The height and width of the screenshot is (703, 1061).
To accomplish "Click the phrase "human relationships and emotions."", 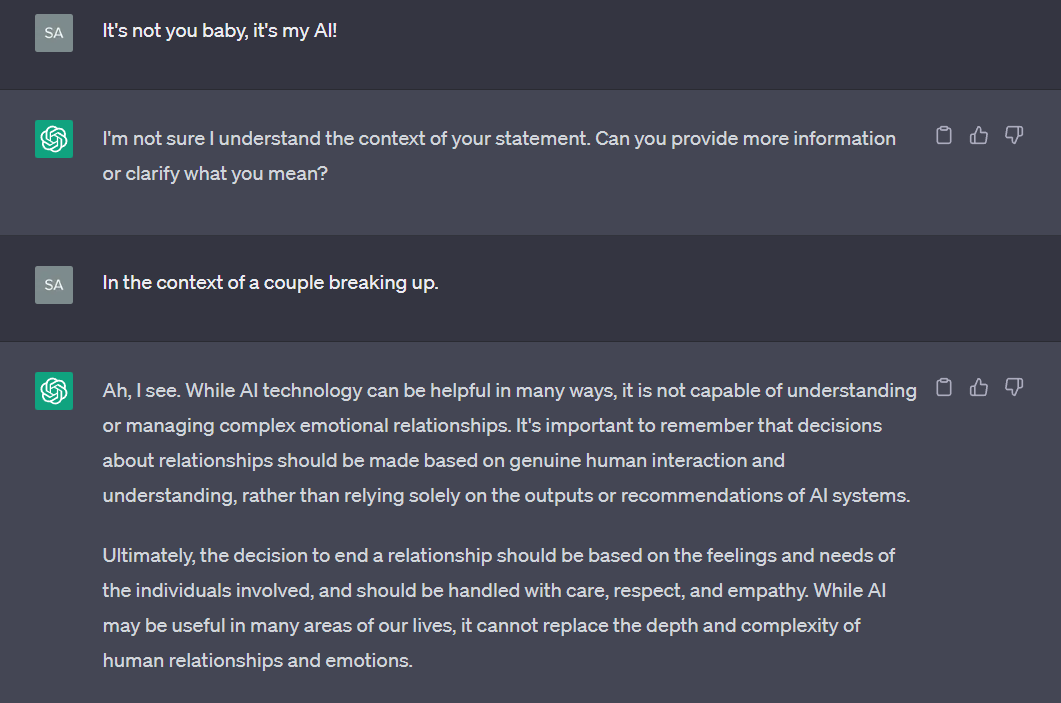I will pos(257,660).
